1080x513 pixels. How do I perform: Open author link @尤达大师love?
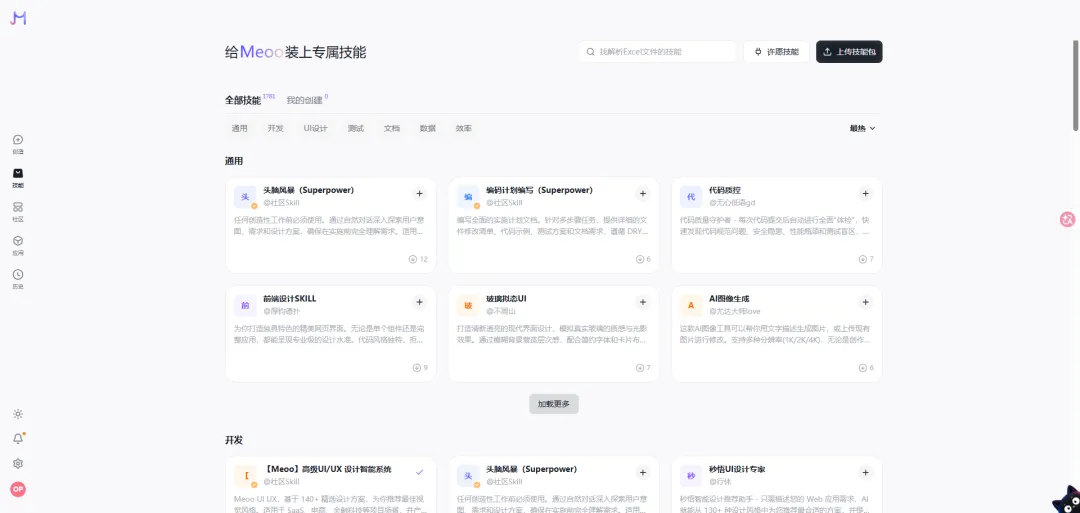click(x=735, y=312)
